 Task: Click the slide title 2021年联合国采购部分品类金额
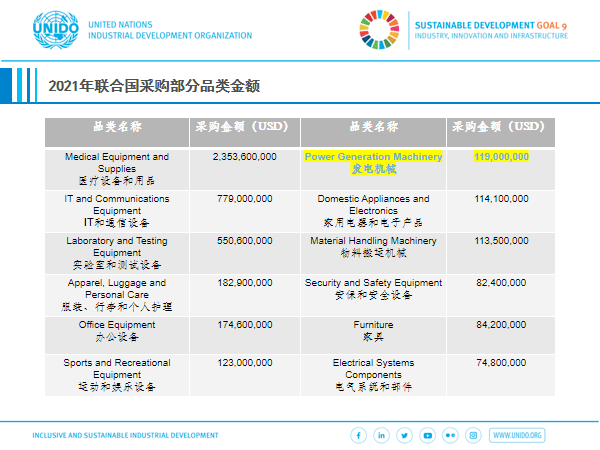tap(154, 86)
